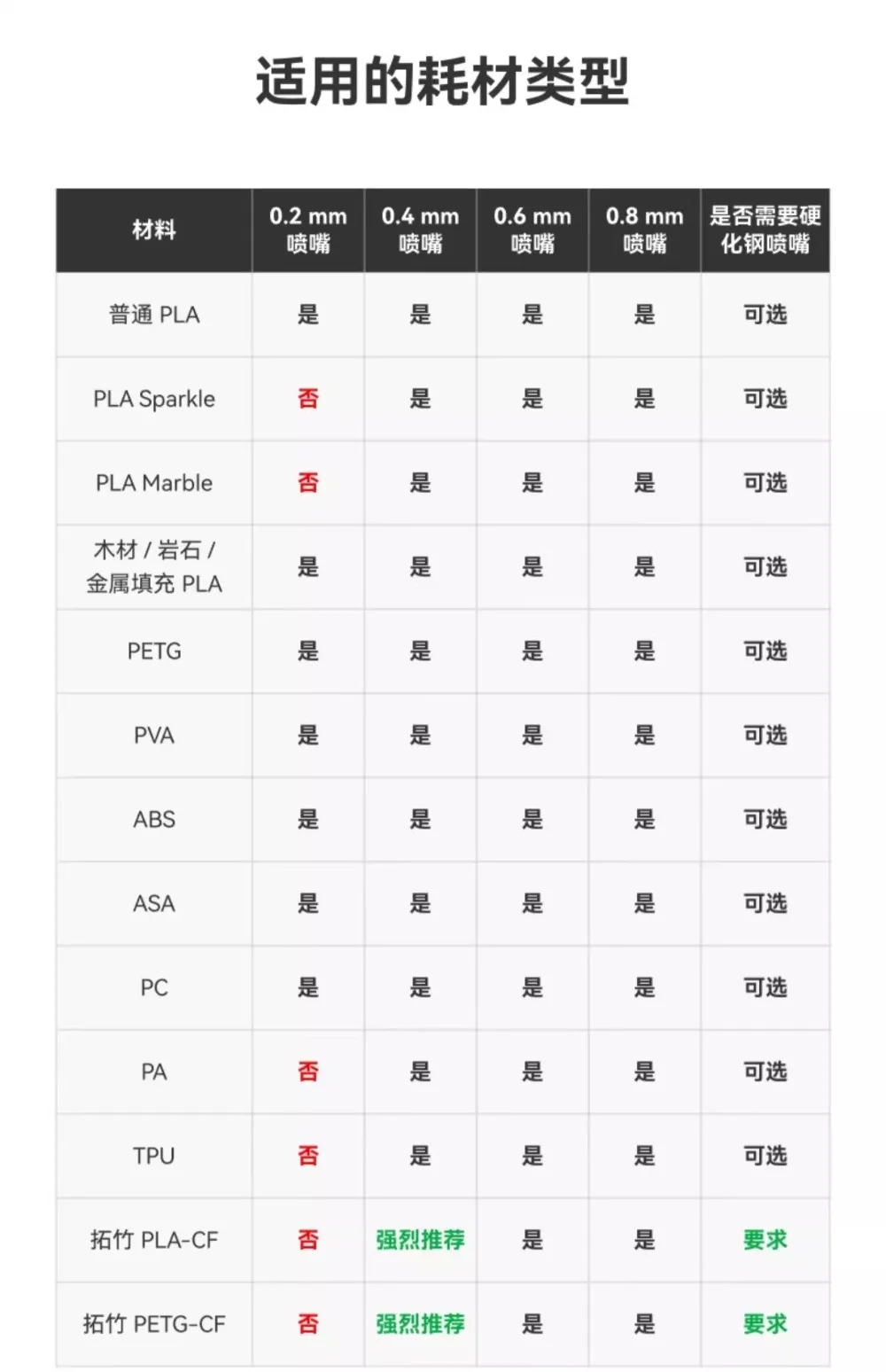Select the TPU material cell
Image resolution: width=886 pixels, height=1372 pixels.
tap(154, 1156)
